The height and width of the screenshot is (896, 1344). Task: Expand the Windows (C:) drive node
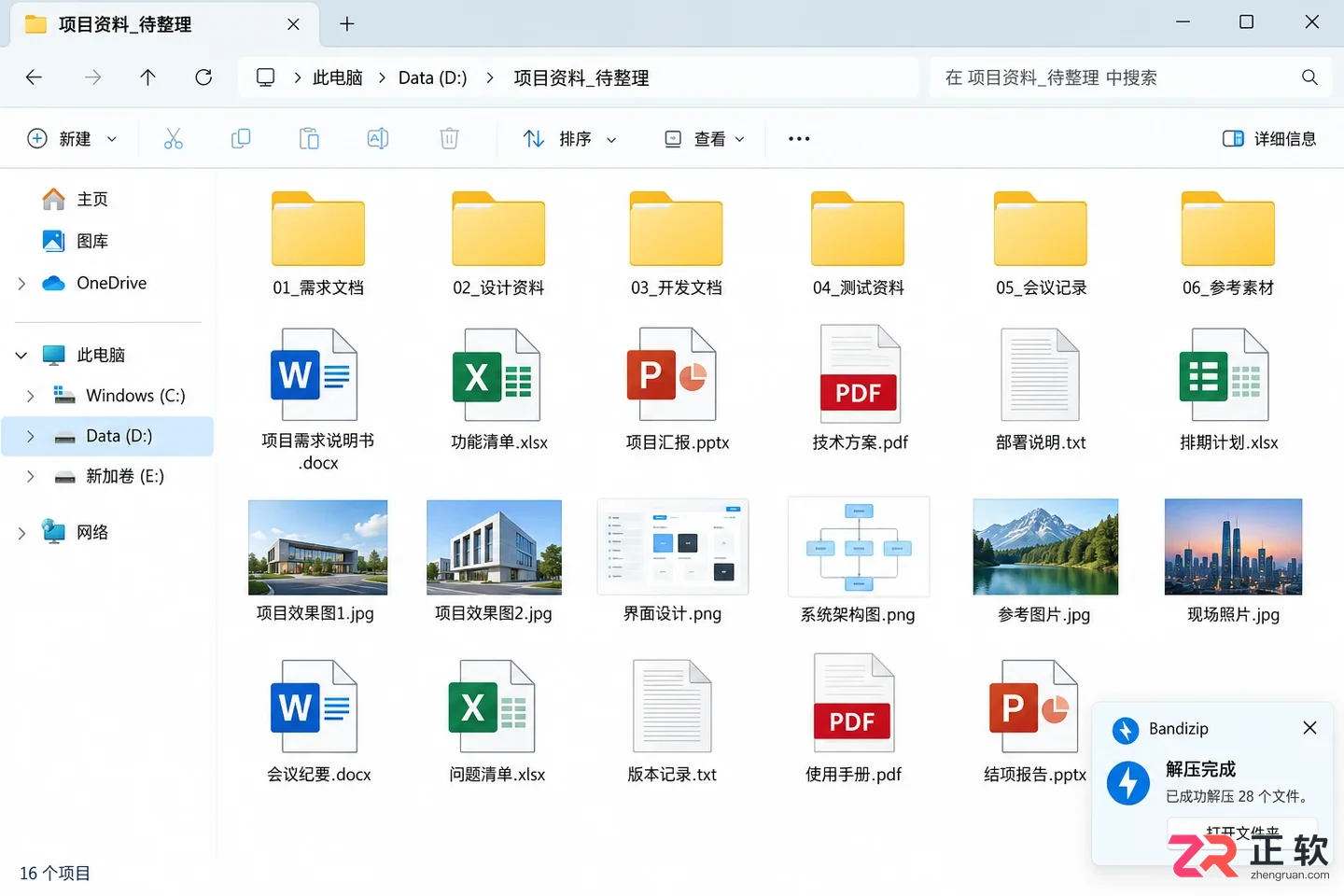tap(31, 396)
